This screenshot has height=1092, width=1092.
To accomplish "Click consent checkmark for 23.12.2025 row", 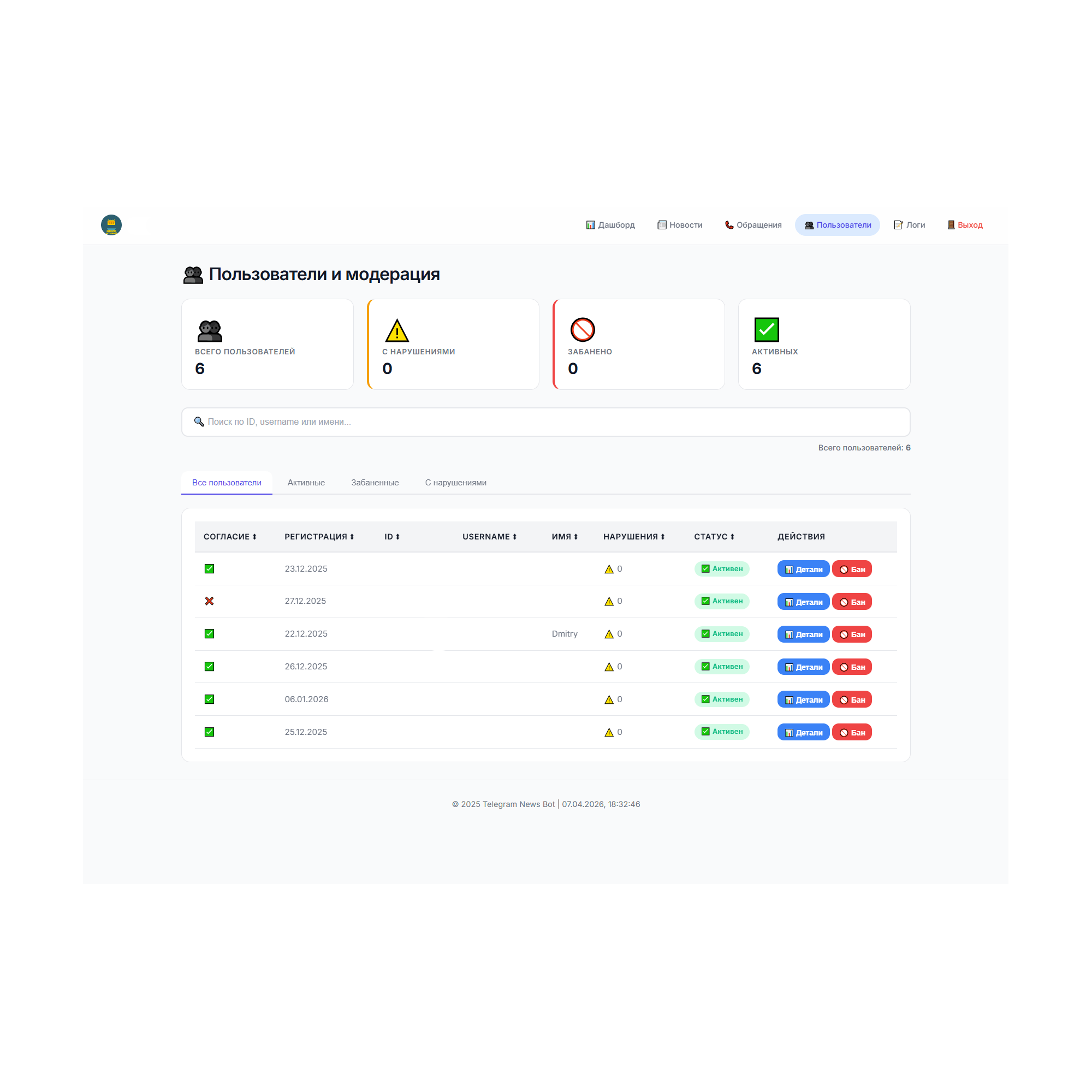I will coord(209,568).
